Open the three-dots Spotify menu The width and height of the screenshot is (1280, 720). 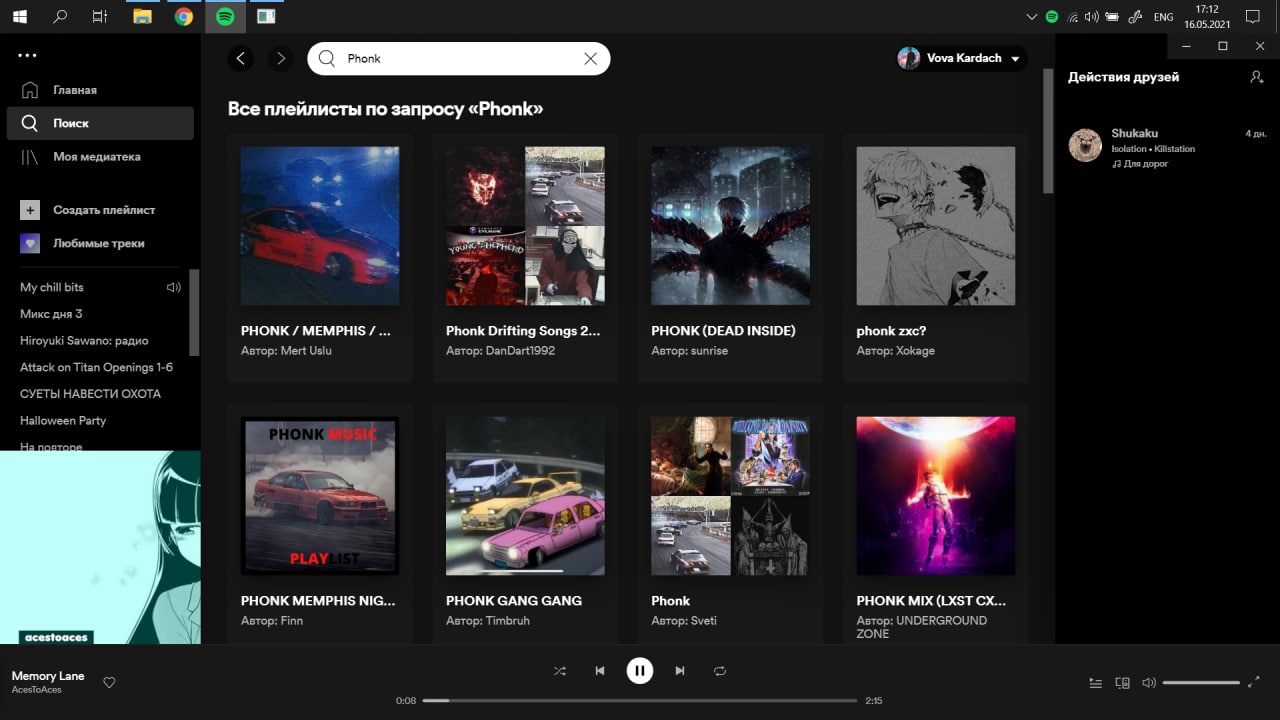pos(27,55)
